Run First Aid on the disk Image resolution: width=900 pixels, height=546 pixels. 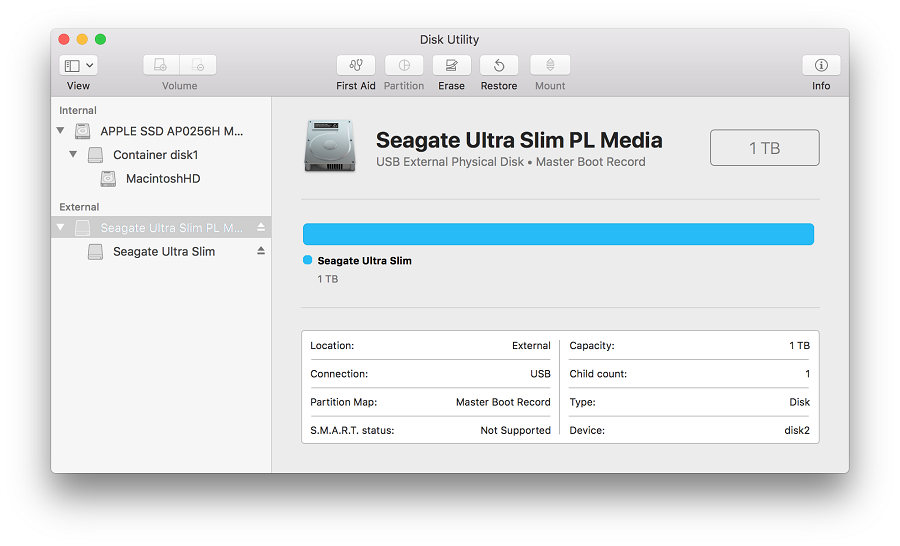355,65
